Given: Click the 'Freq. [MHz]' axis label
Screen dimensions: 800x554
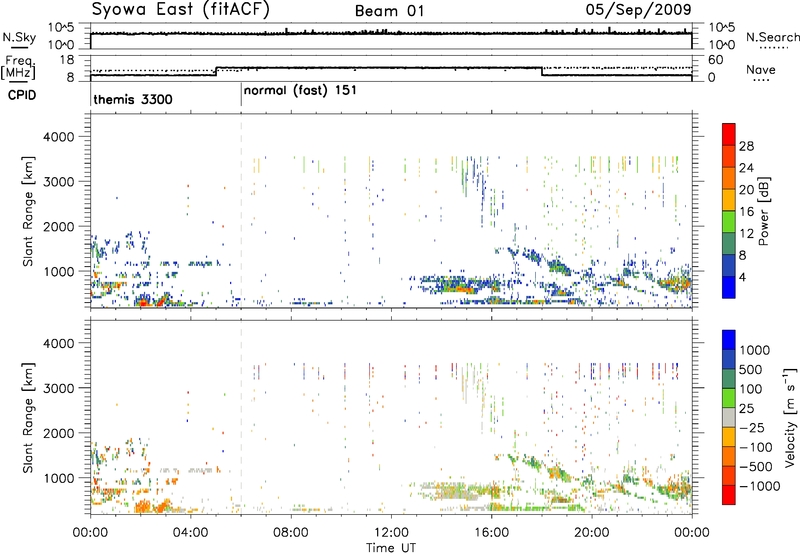Looking at the screenshot, I should point(20,67).
